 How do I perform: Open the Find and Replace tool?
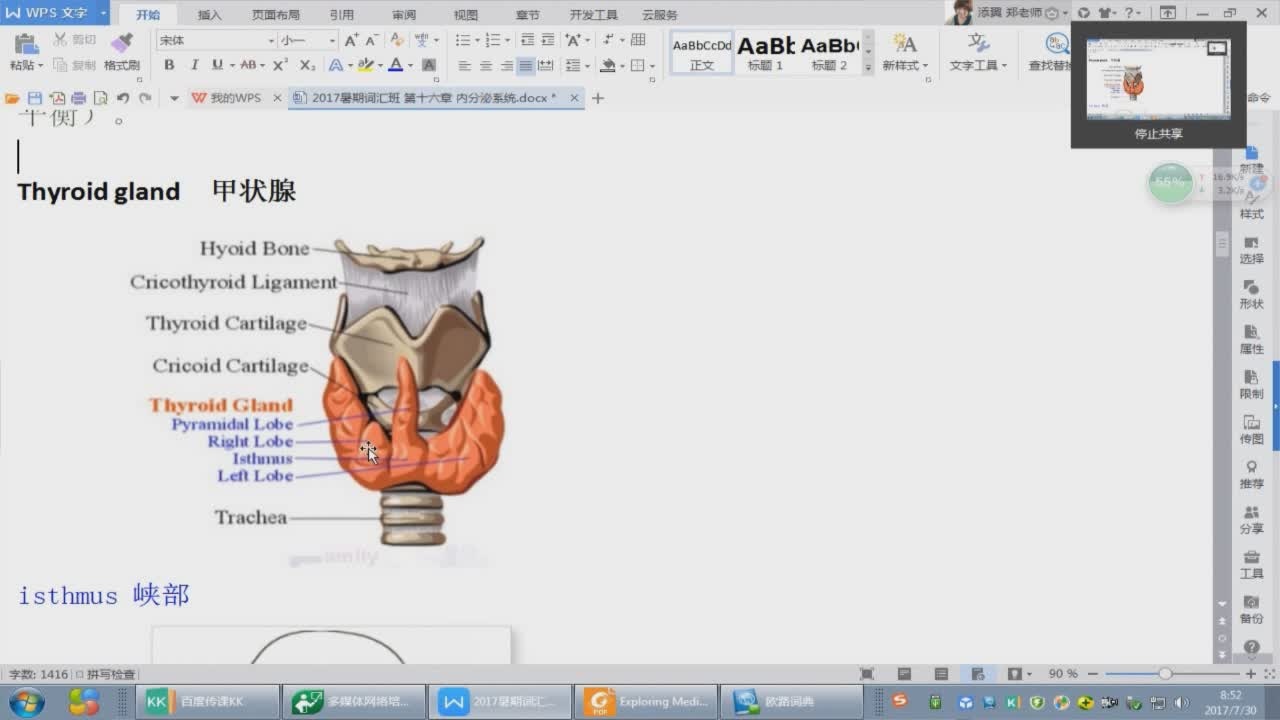click(x=1050, y=50)
